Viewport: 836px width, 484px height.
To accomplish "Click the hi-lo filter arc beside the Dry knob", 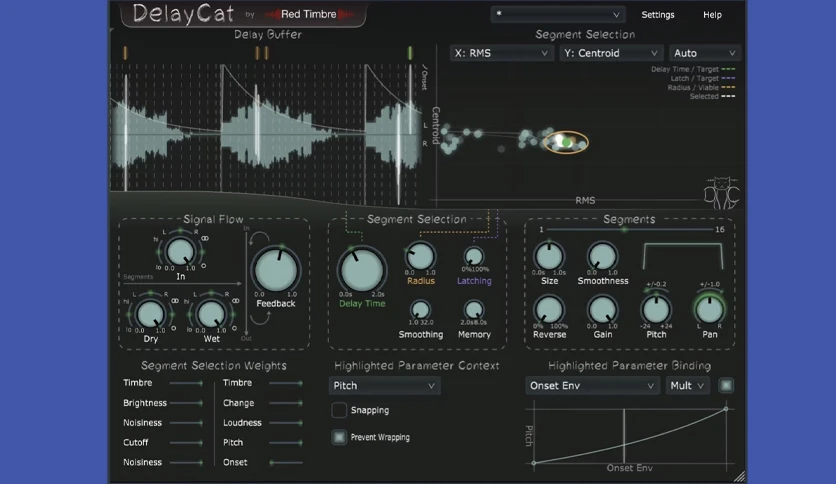I will click(x=130, y=314).
